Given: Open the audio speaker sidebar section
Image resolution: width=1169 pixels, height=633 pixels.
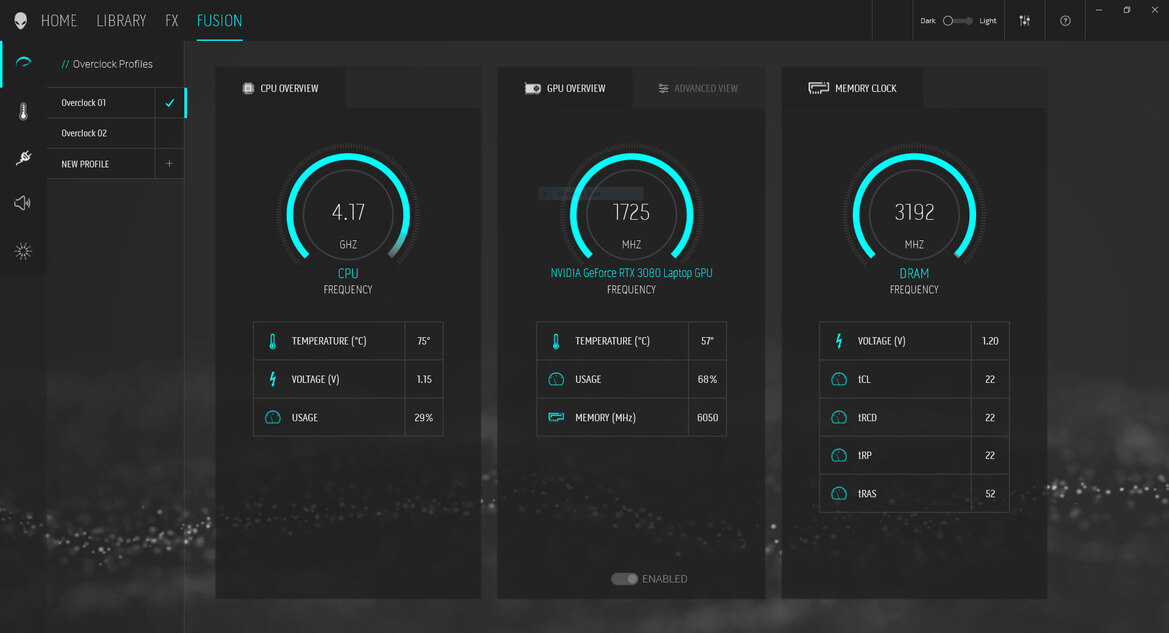Looking at the screenshot, I should pos(22,203).
